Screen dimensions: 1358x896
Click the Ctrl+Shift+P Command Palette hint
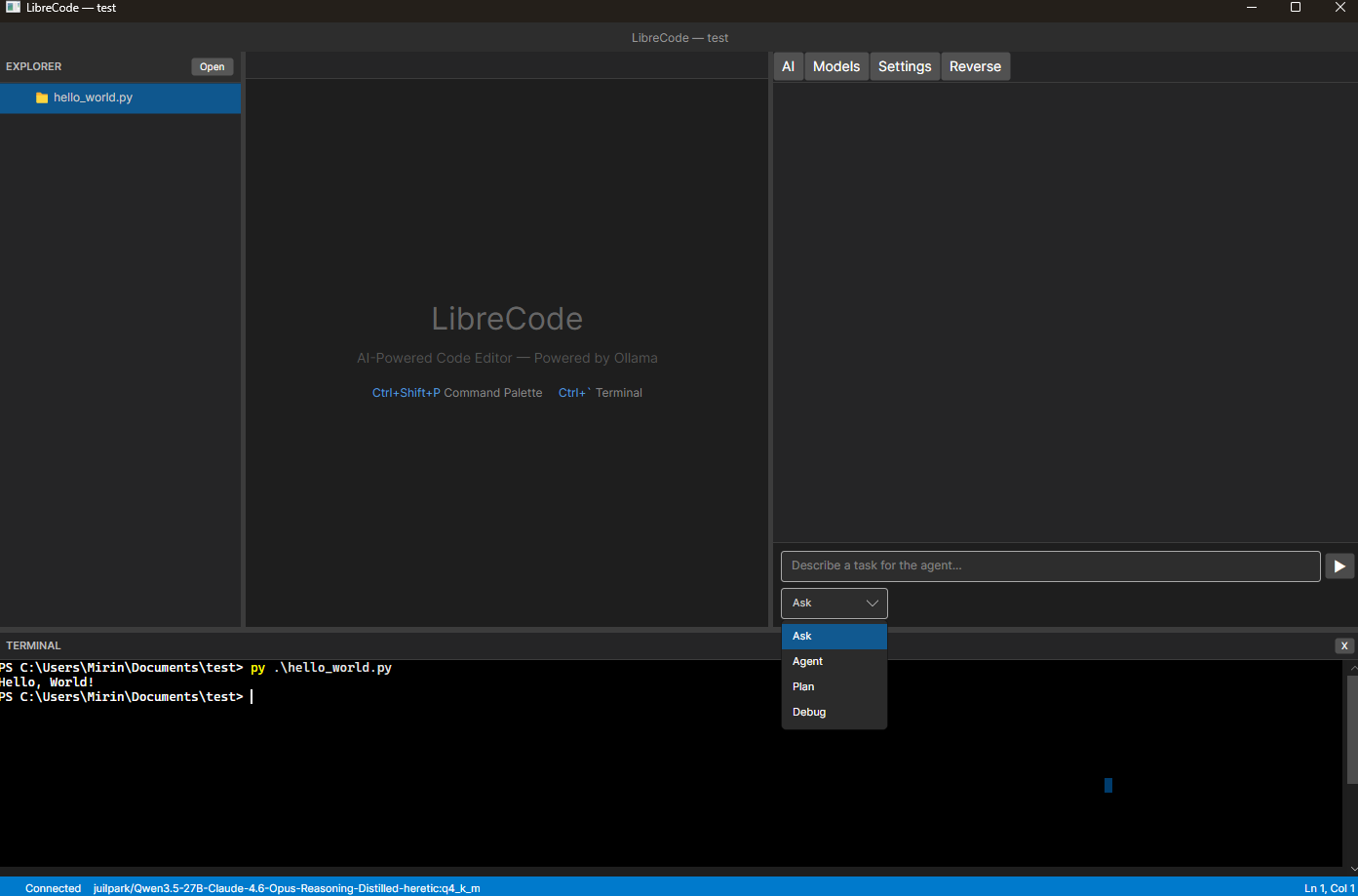(457, 393)
